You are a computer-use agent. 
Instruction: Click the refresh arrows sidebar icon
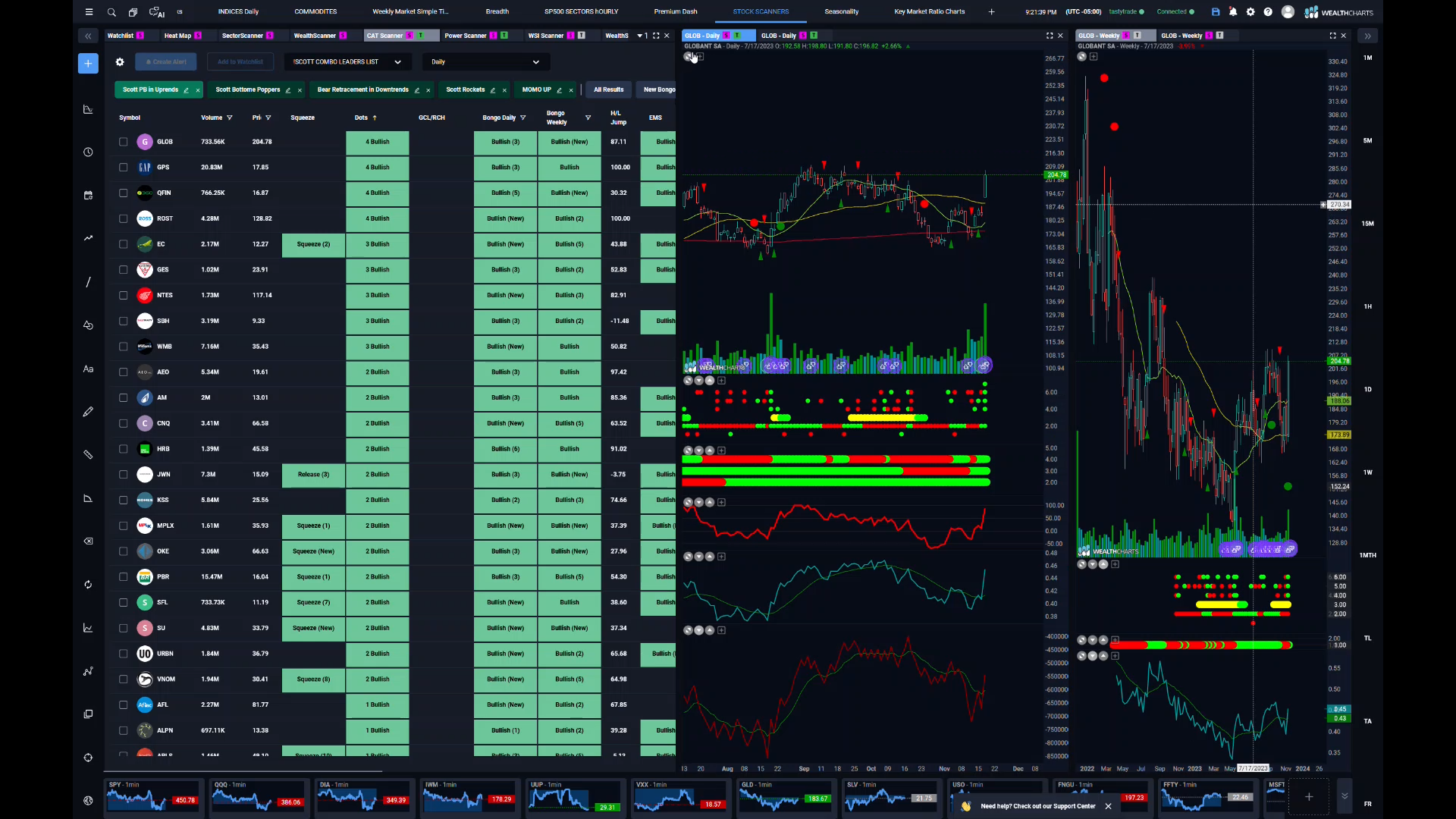coord(88,585)
